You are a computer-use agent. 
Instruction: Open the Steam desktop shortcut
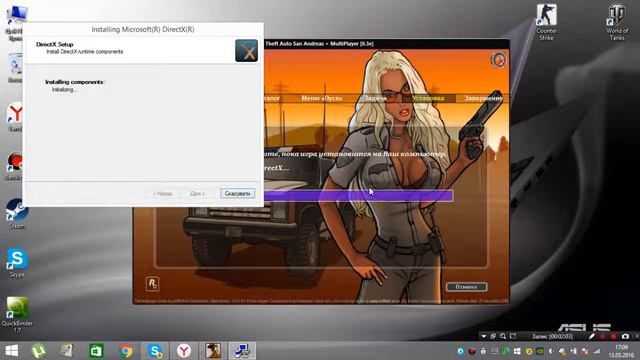pos(16,213)
